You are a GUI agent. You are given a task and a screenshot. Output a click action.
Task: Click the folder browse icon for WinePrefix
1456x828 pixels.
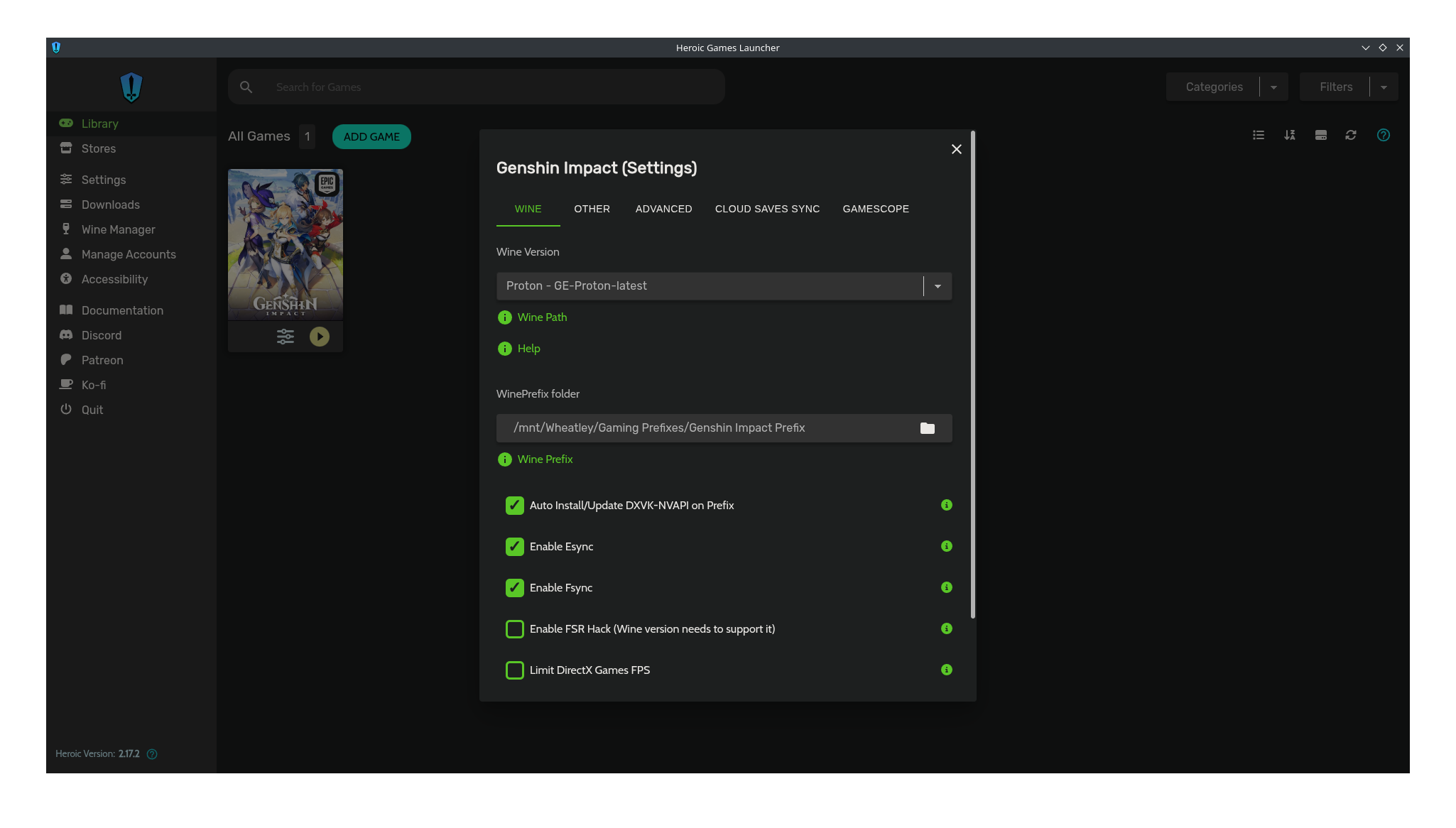coord(927,428)
